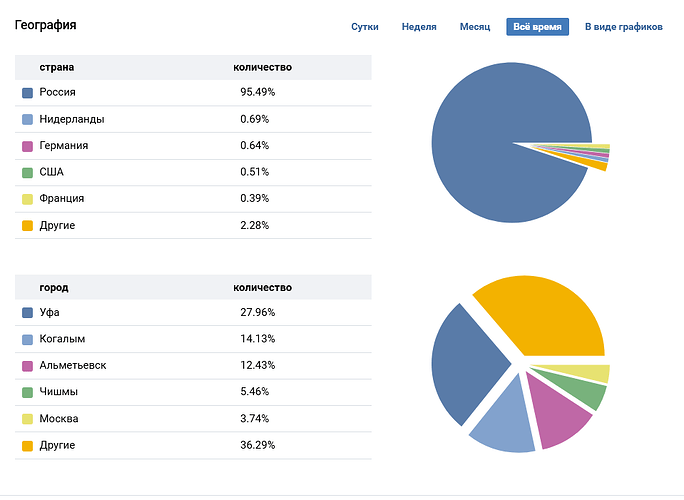The image size is (684, 500).
Task: Click the country Другие orange swatch
Action: tap(27, 226)
